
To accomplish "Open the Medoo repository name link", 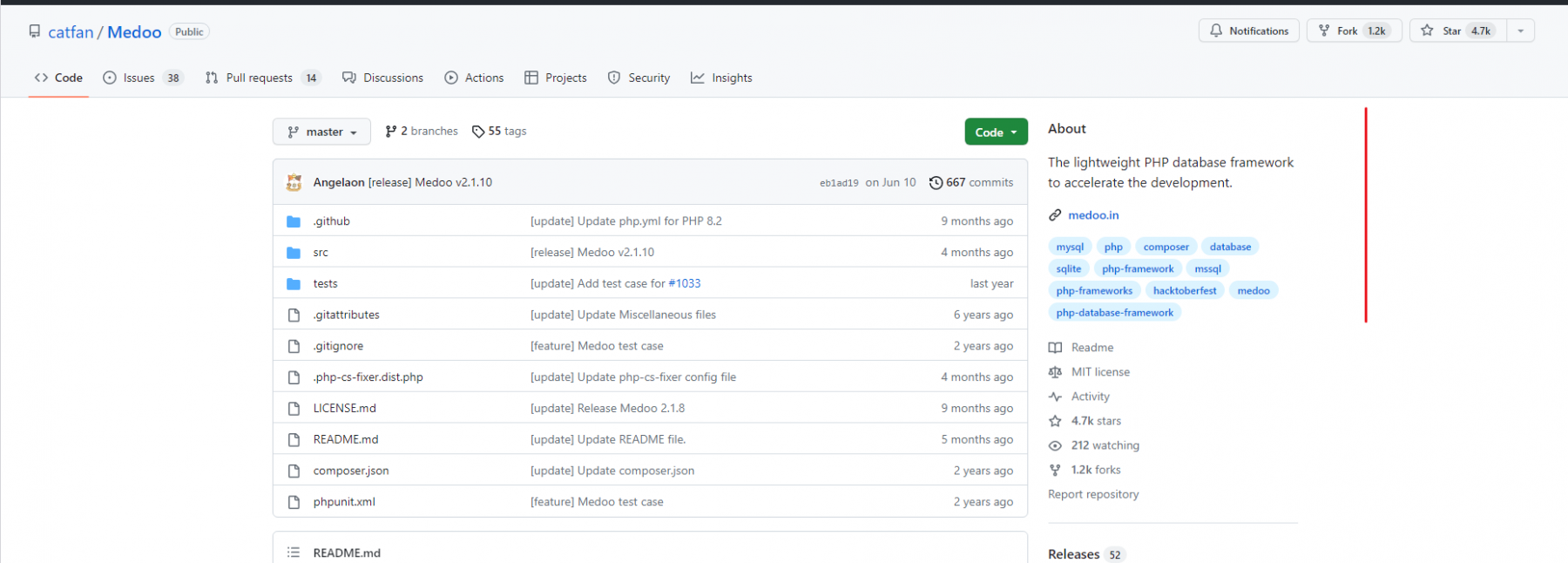I will coord(134,32).
